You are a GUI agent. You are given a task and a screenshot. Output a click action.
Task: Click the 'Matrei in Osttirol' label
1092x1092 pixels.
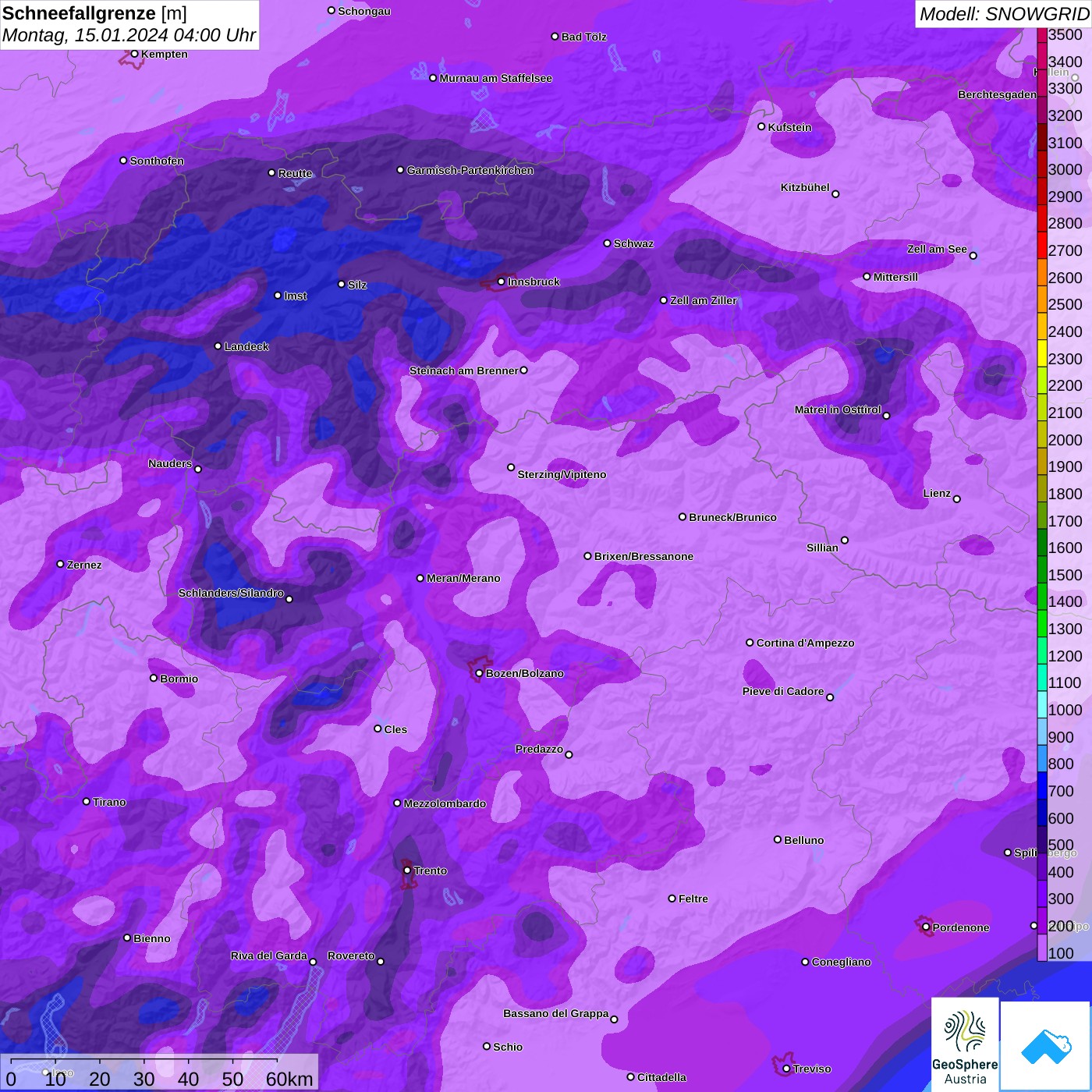pyautogui.click(x=838, y=409)
